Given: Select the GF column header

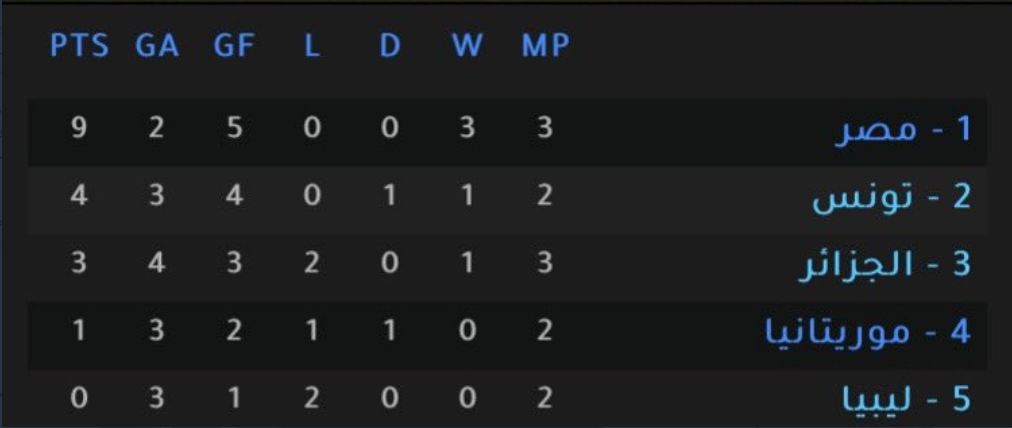Looking at the screenshot, I should pyautogui.click(x=234, y=47).
